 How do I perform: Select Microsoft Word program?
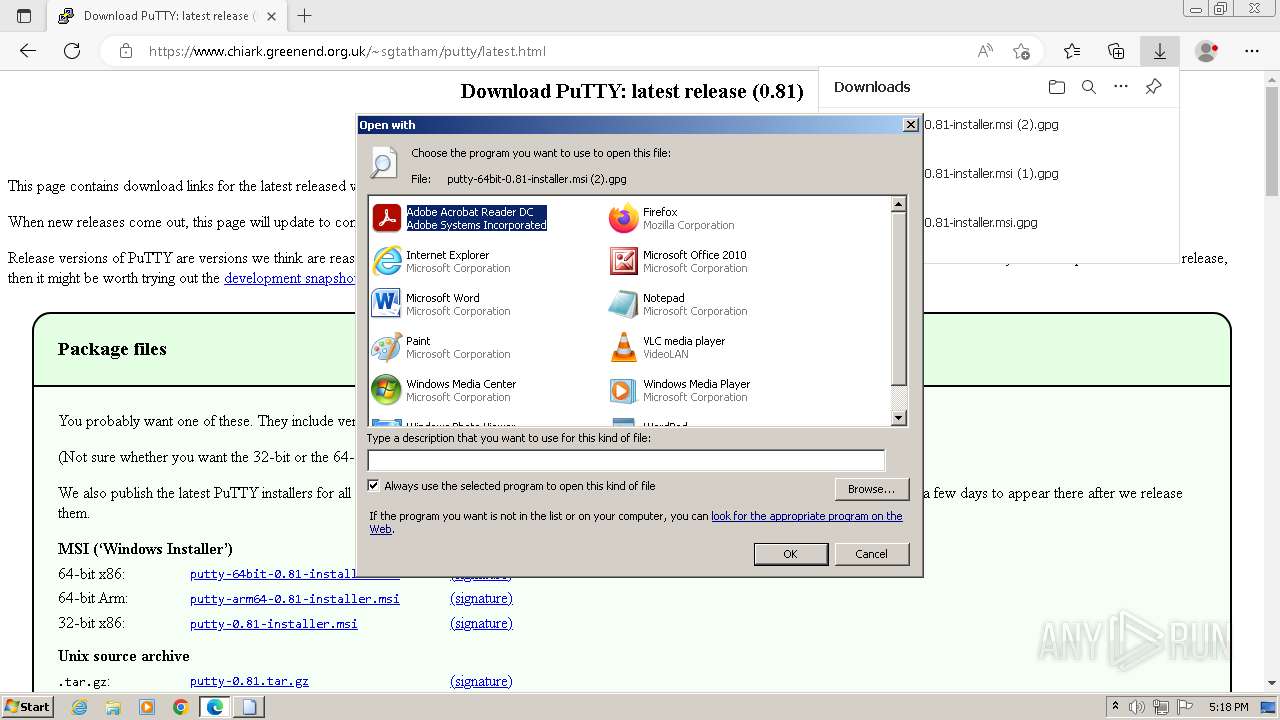[x=441, y=304]
